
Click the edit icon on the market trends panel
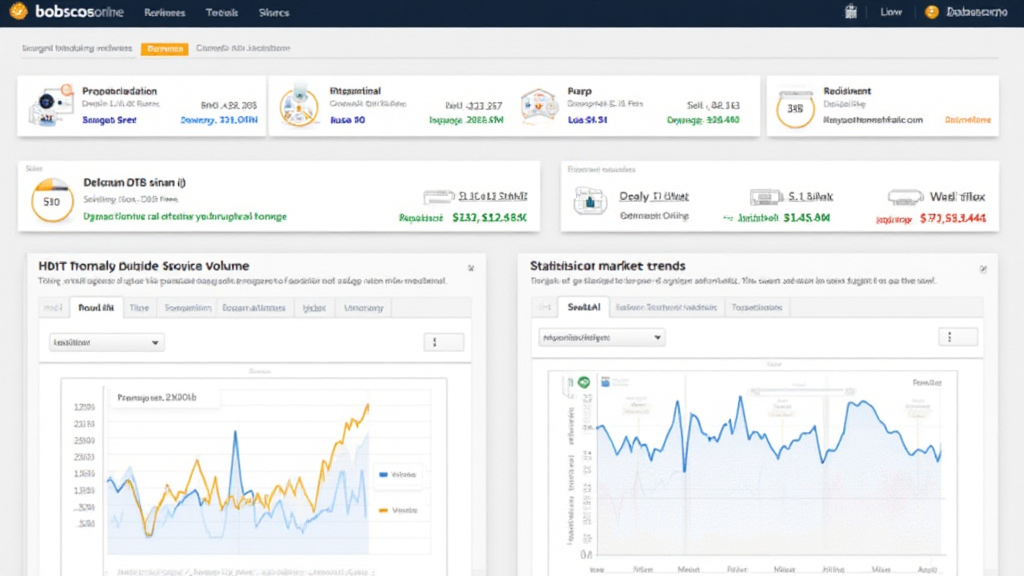tap(983, 268)
